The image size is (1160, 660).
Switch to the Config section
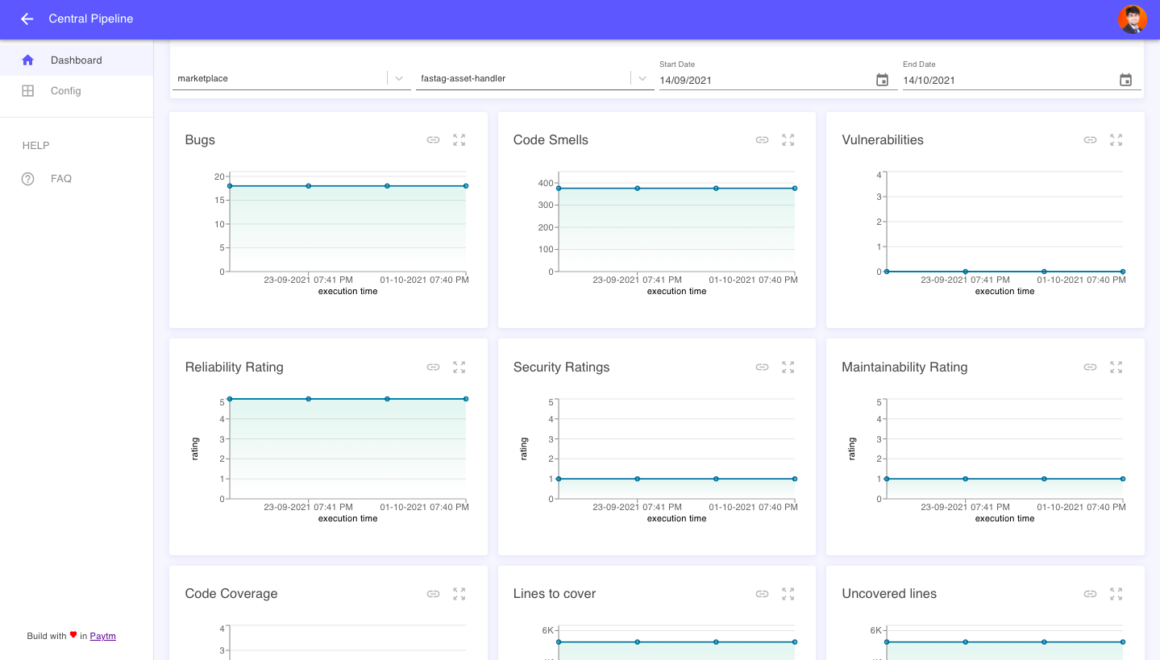click(x=64, y=90)
